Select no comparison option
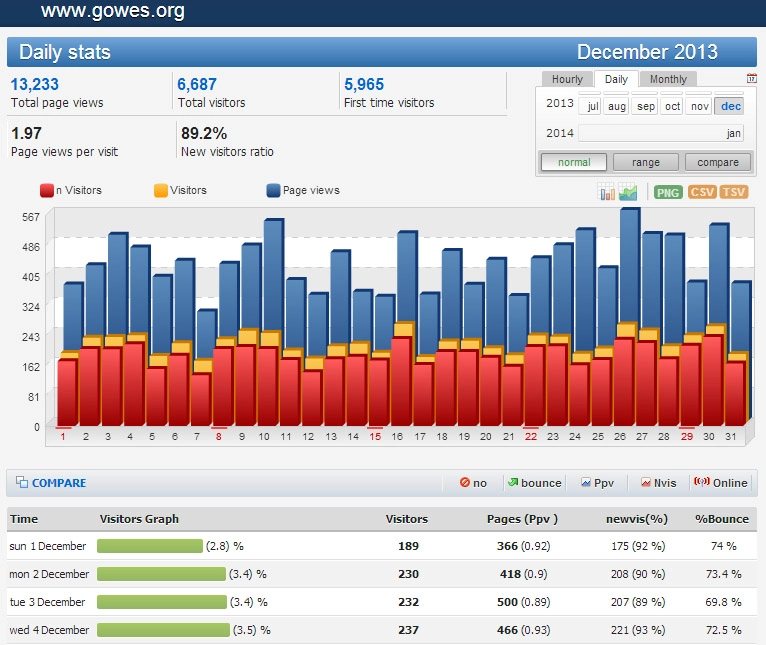 tap(473, 483)
